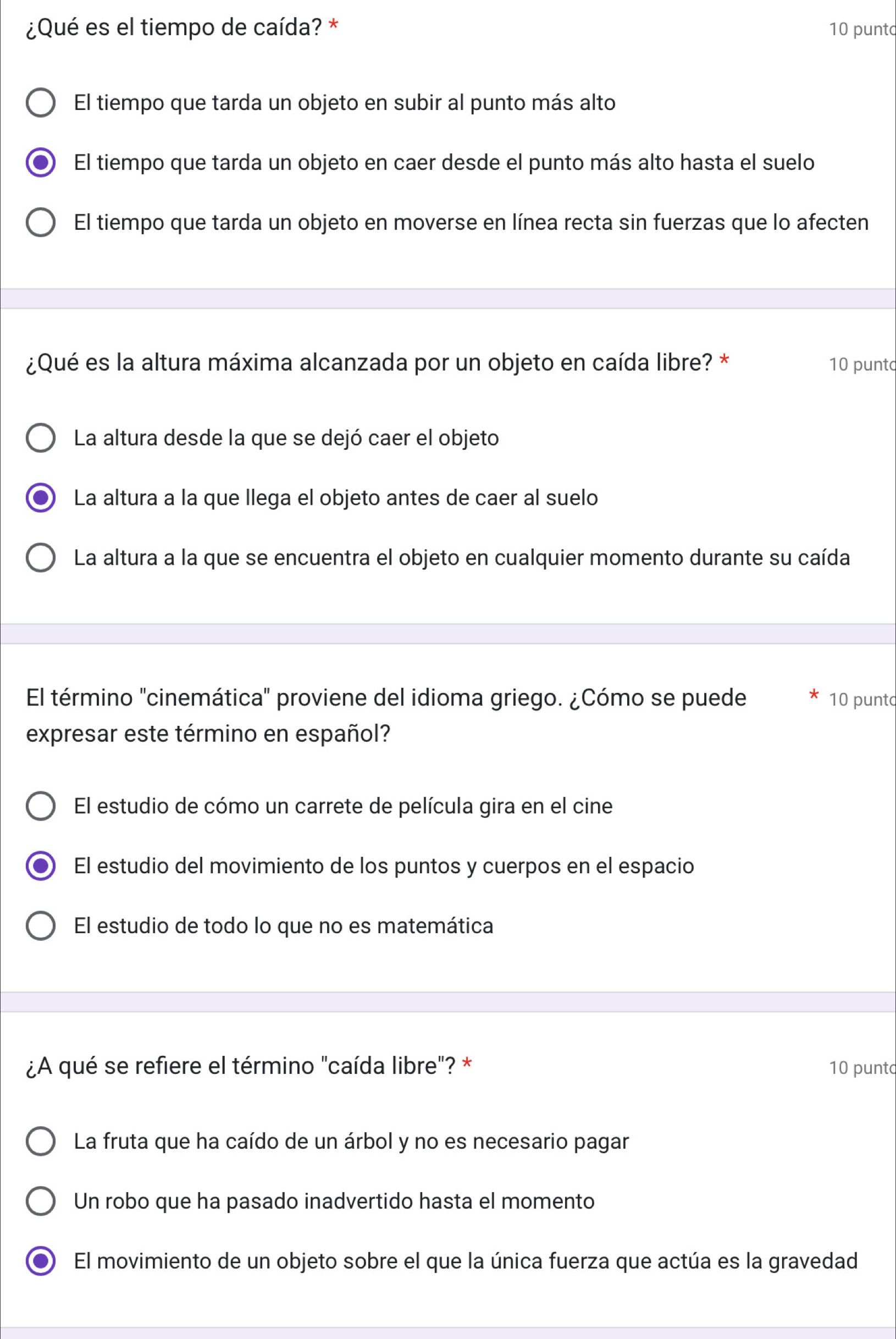This screenshot has width=896, height=1339.
Task: Choose 'El estudio de cómo un carrete de película gira'
Action: point(41,806)
